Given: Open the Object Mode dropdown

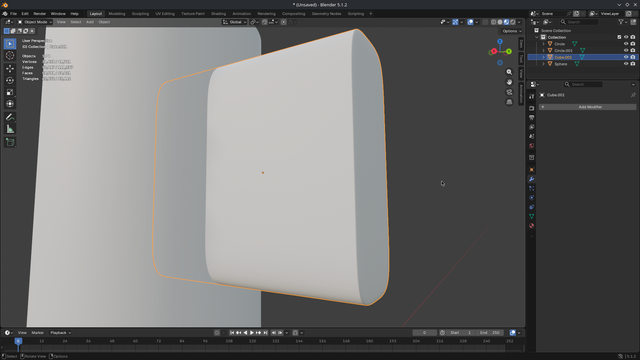Looking at the screenshot, I should [35, 22].
